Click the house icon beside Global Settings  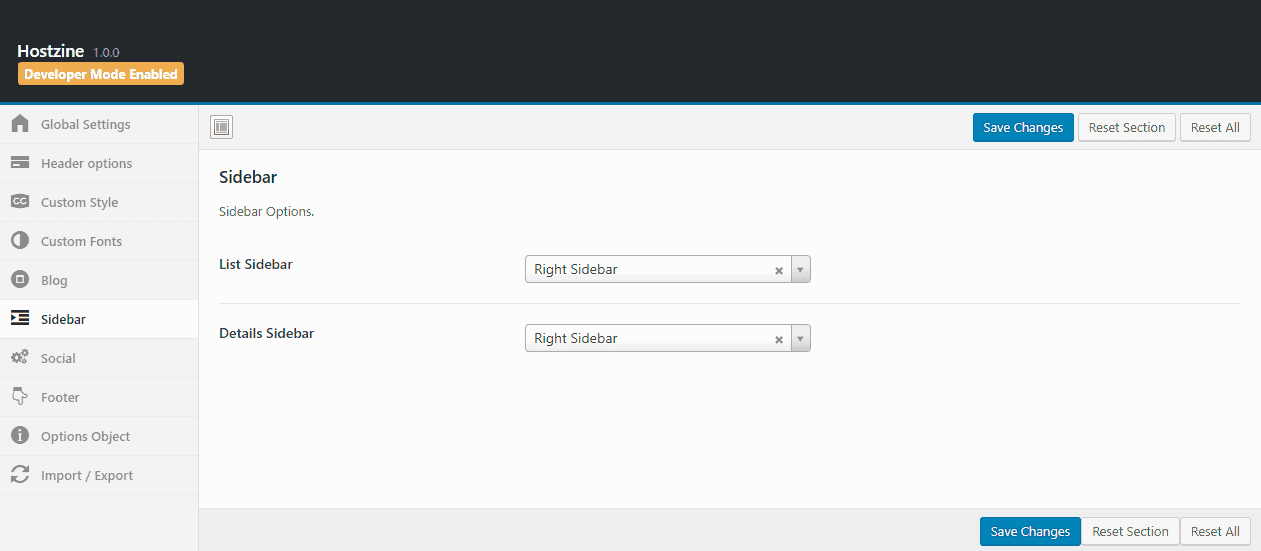(20, 124)
